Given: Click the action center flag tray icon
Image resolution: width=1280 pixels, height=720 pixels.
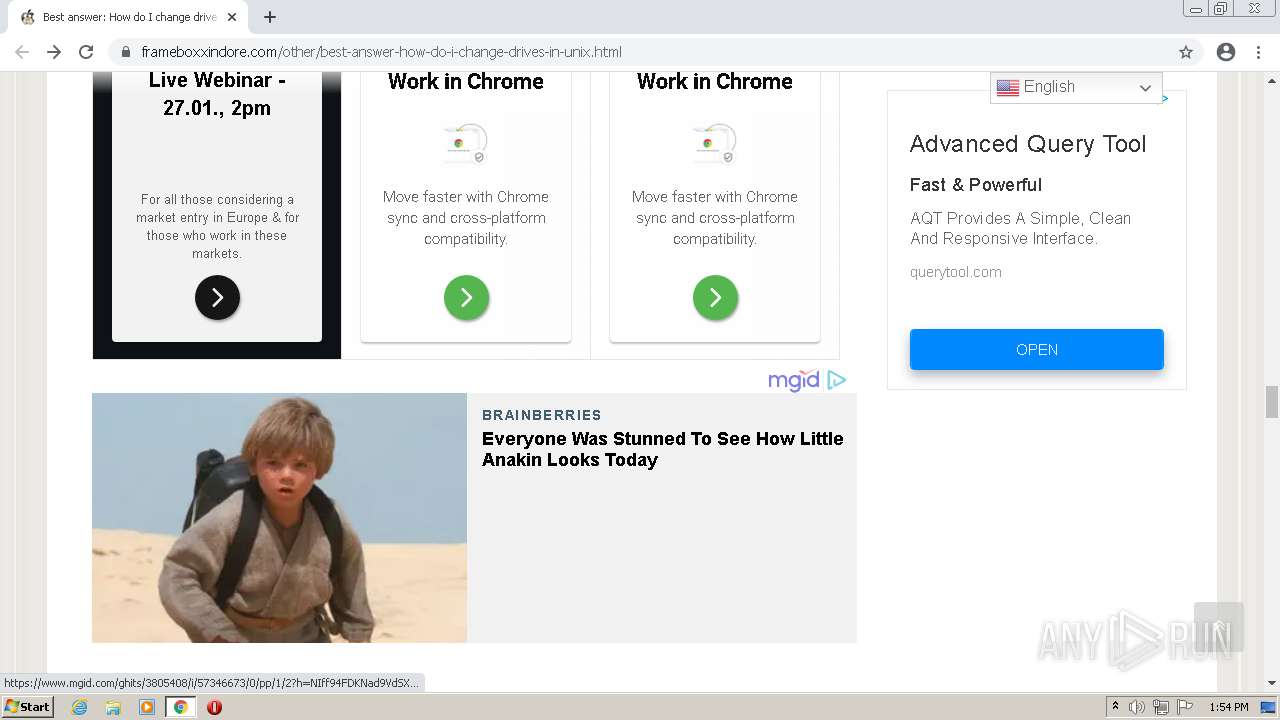Looking at the screenshot, I should [x=1185, y=707].
